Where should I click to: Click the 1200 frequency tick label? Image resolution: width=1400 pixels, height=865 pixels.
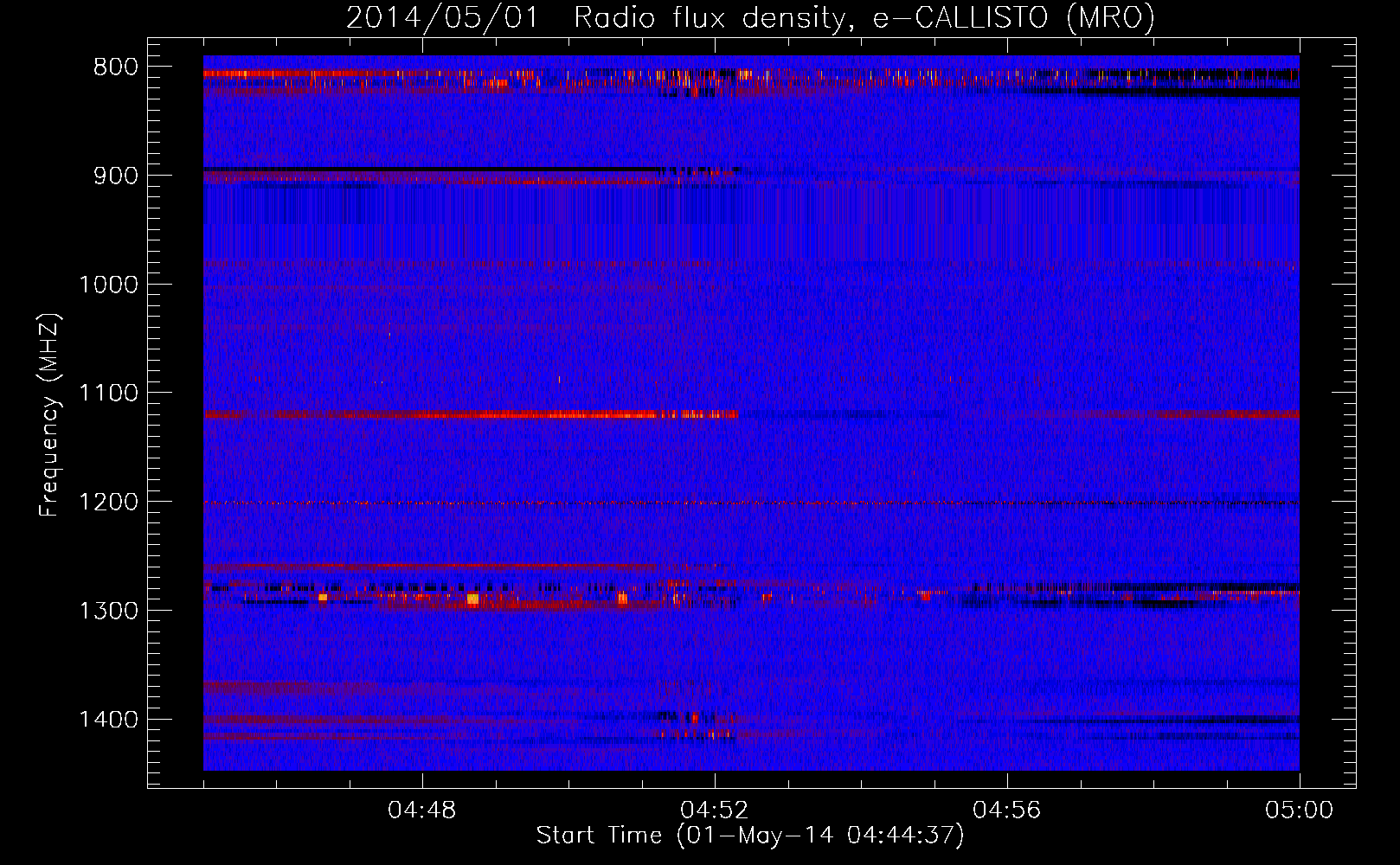click(108, 502)
